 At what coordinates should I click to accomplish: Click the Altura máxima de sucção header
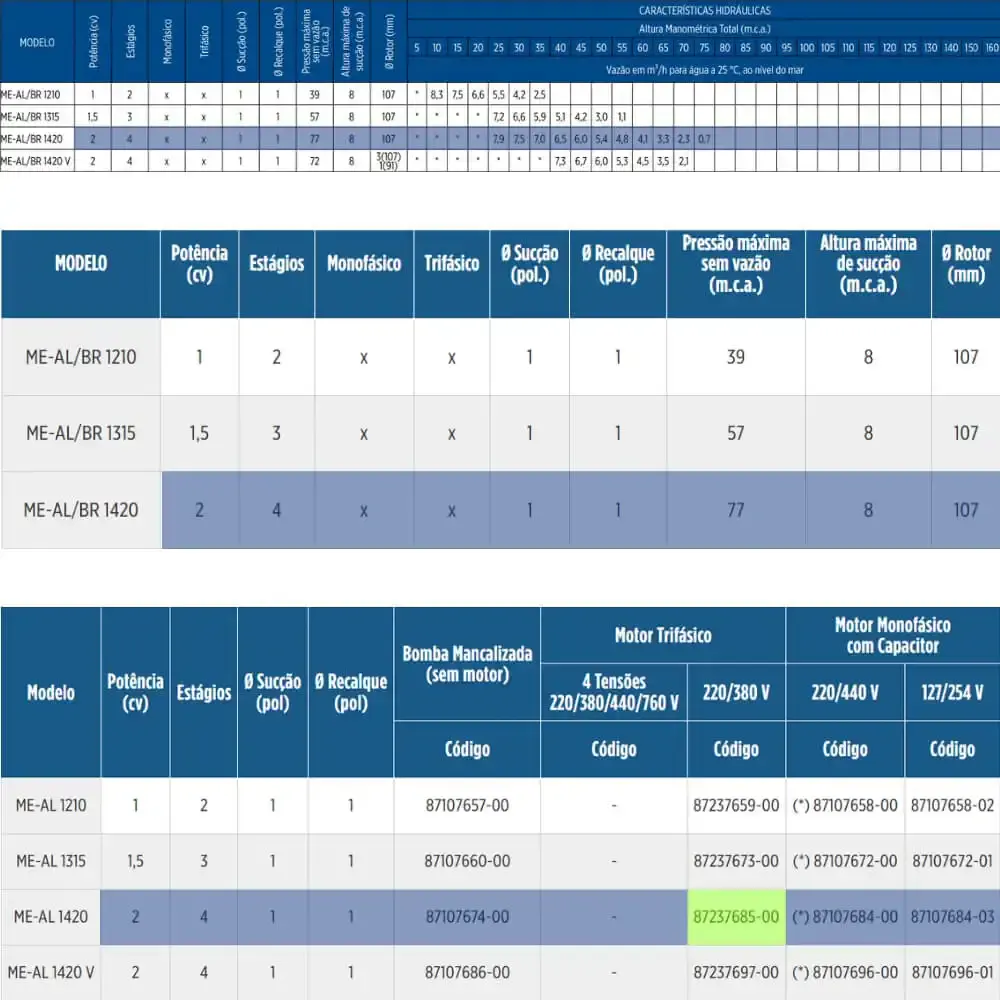coord(868,264)
